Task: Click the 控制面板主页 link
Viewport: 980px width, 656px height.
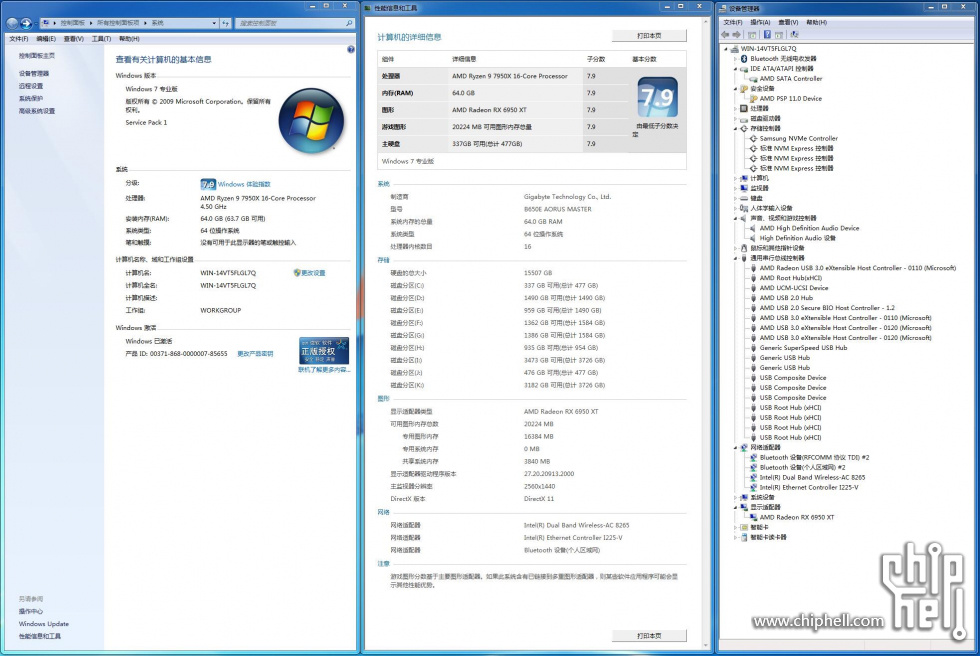Action: pos(37,56)
